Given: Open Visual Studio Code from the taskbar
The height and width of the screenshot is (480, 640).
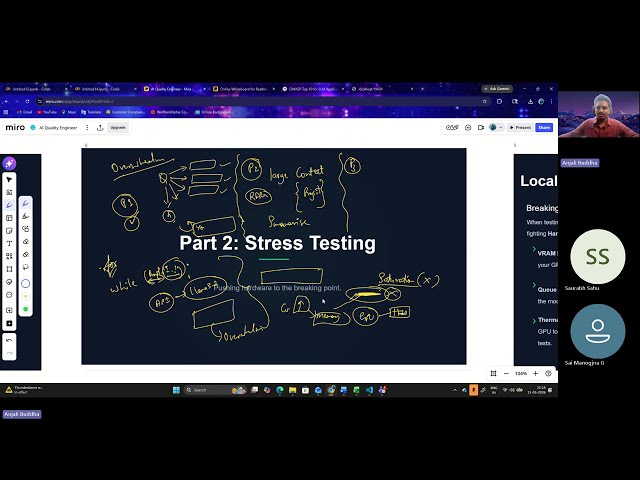Looking at the screenshot, I should tap(369, 390).
